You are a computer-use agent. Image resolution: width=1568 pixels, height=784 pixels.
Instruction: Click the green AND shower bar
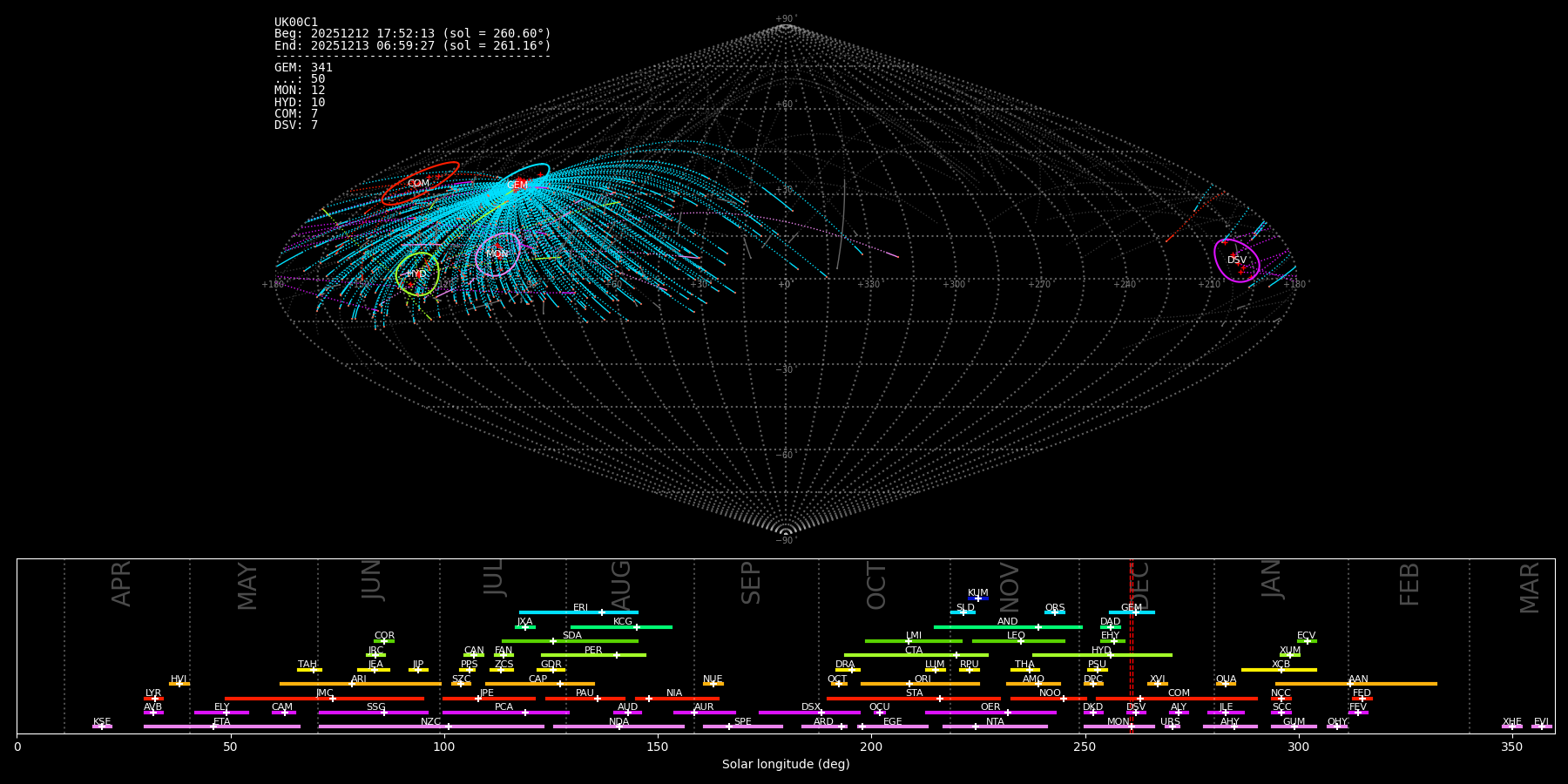pos(1008,626)
